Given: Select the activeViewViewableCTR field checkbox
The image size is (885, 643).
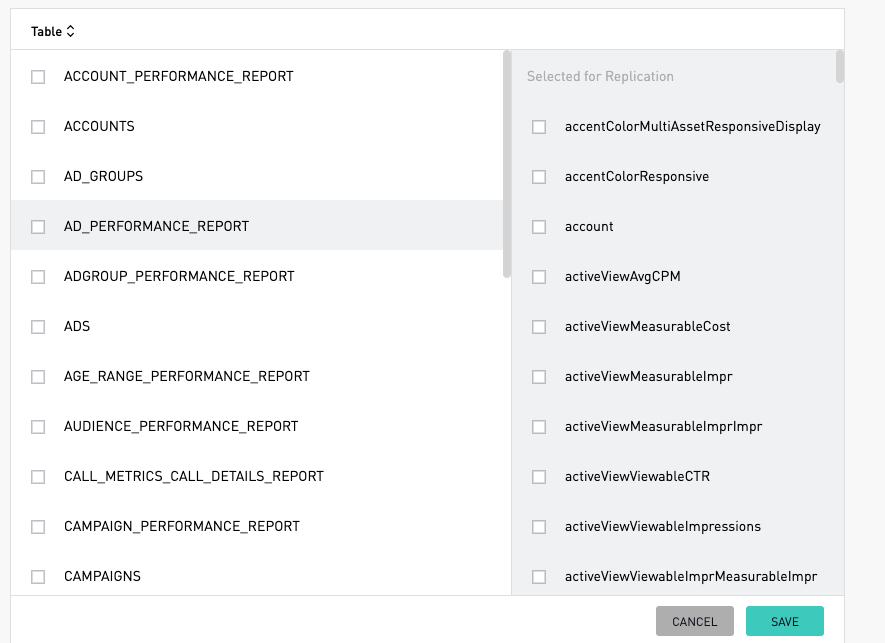Looking at the screenshot, I should (539, 477).
